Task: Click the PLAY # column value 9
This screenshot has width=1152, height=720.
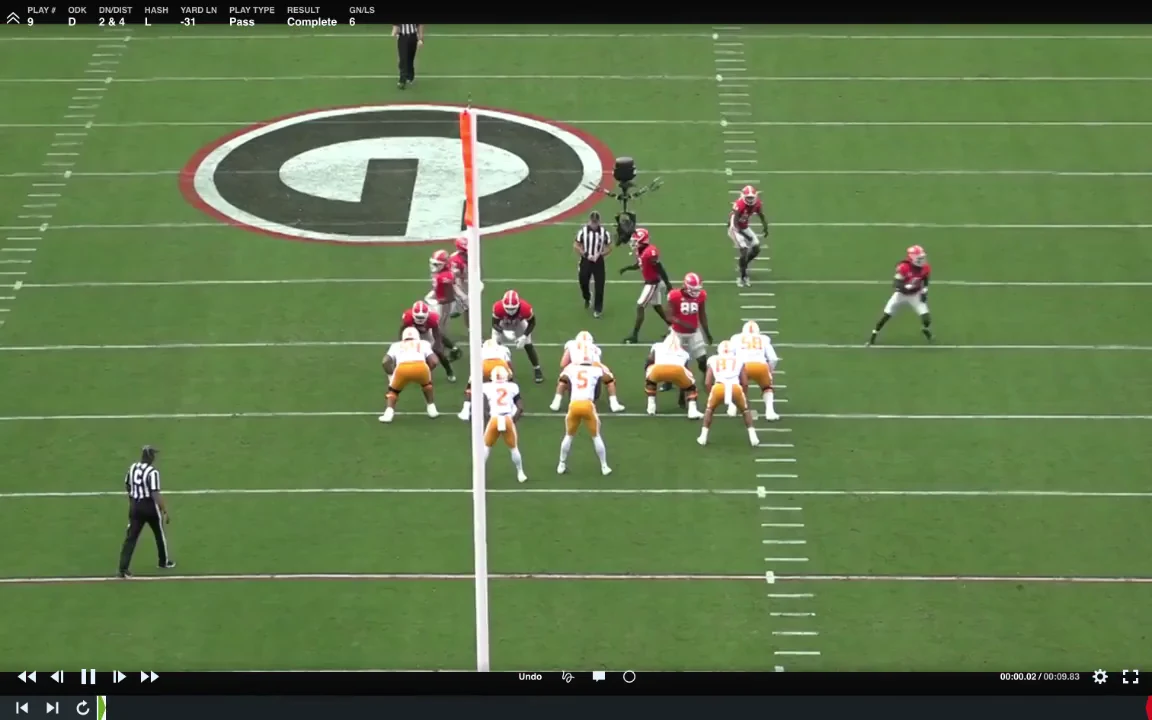Action: tap(30, 22)
